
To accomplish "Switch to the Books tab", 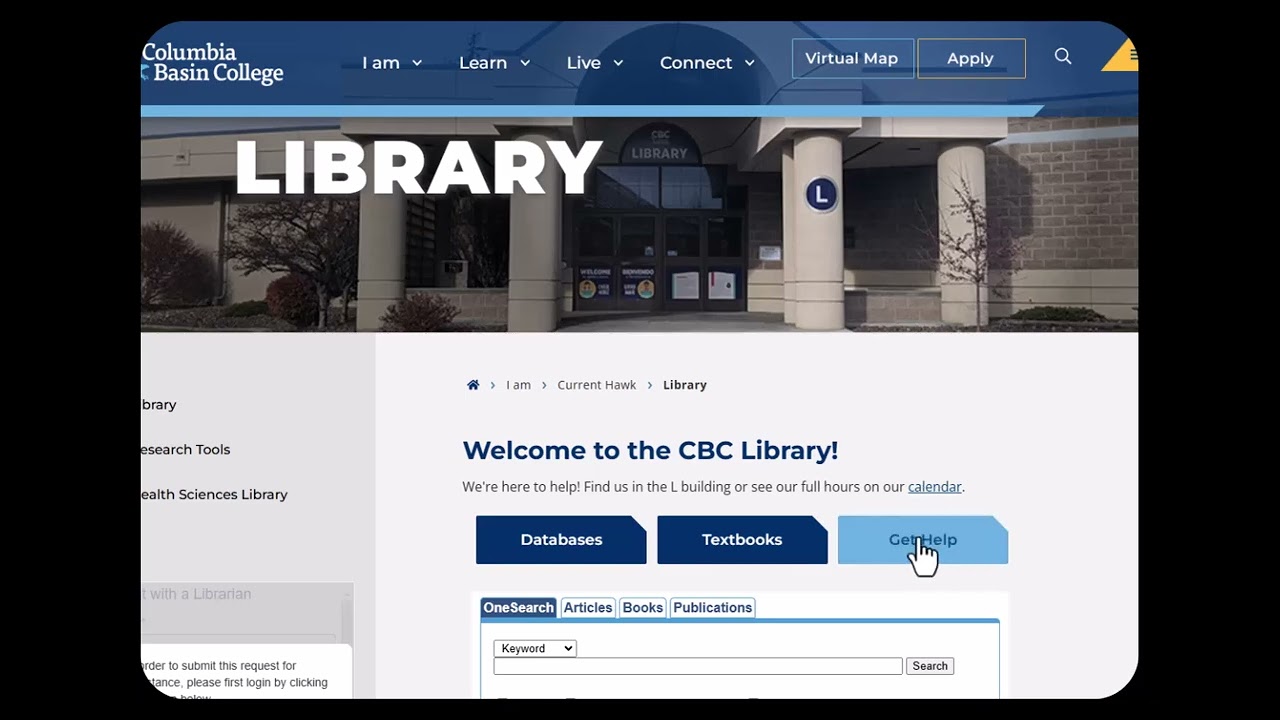I will (643, 608).
